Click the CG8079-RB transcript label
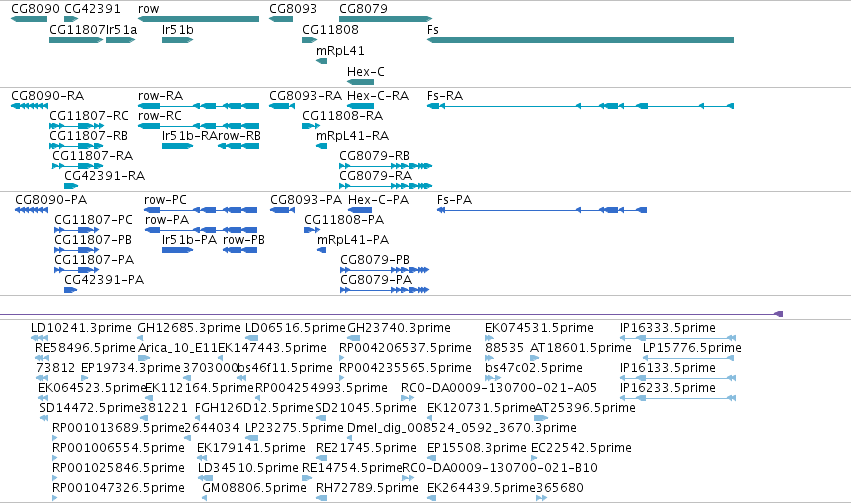Screen dimensions: 851x503 click(x=374, y=156)
